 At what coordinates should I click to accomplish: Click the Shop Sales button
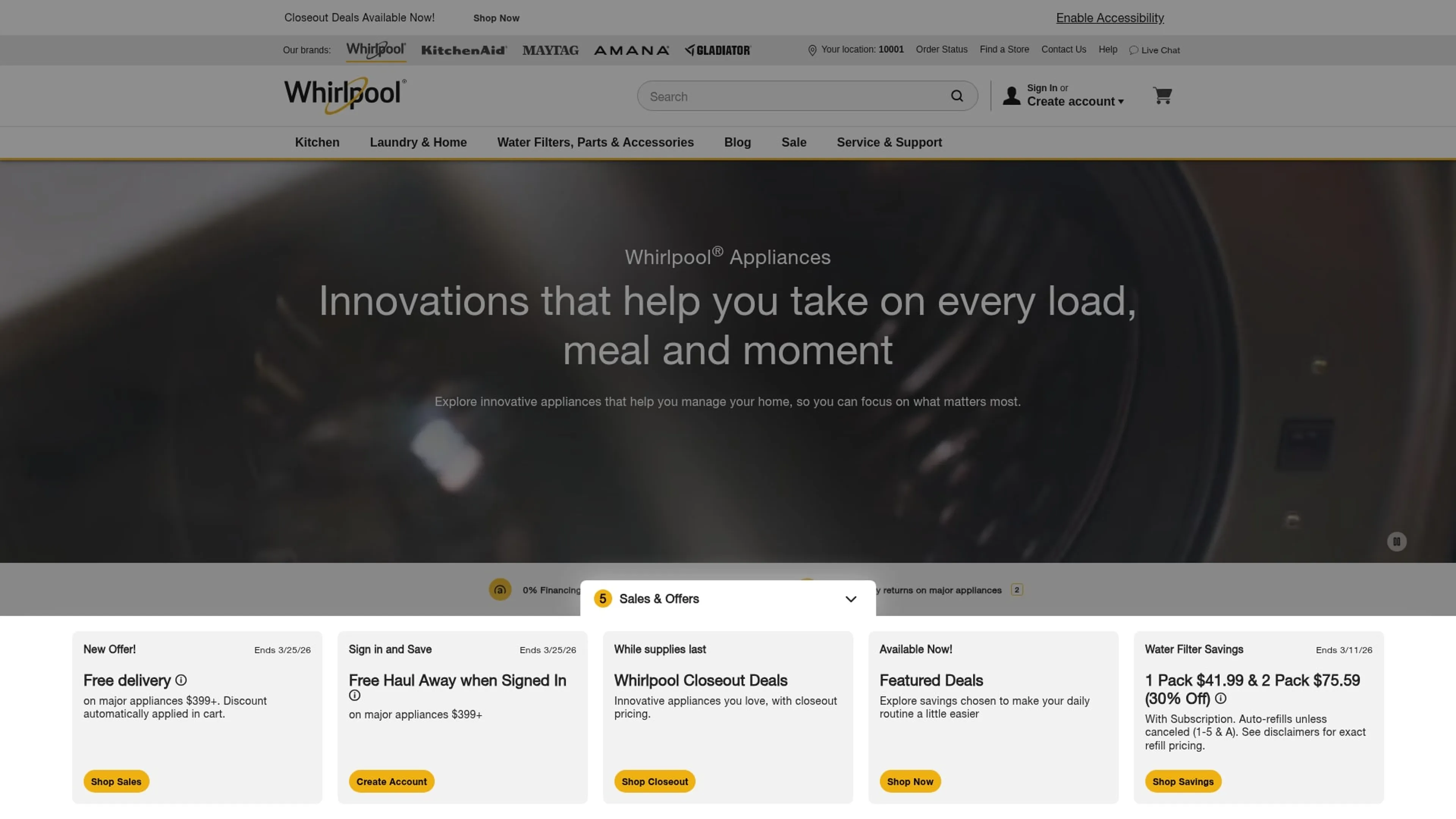pos(116,781)
